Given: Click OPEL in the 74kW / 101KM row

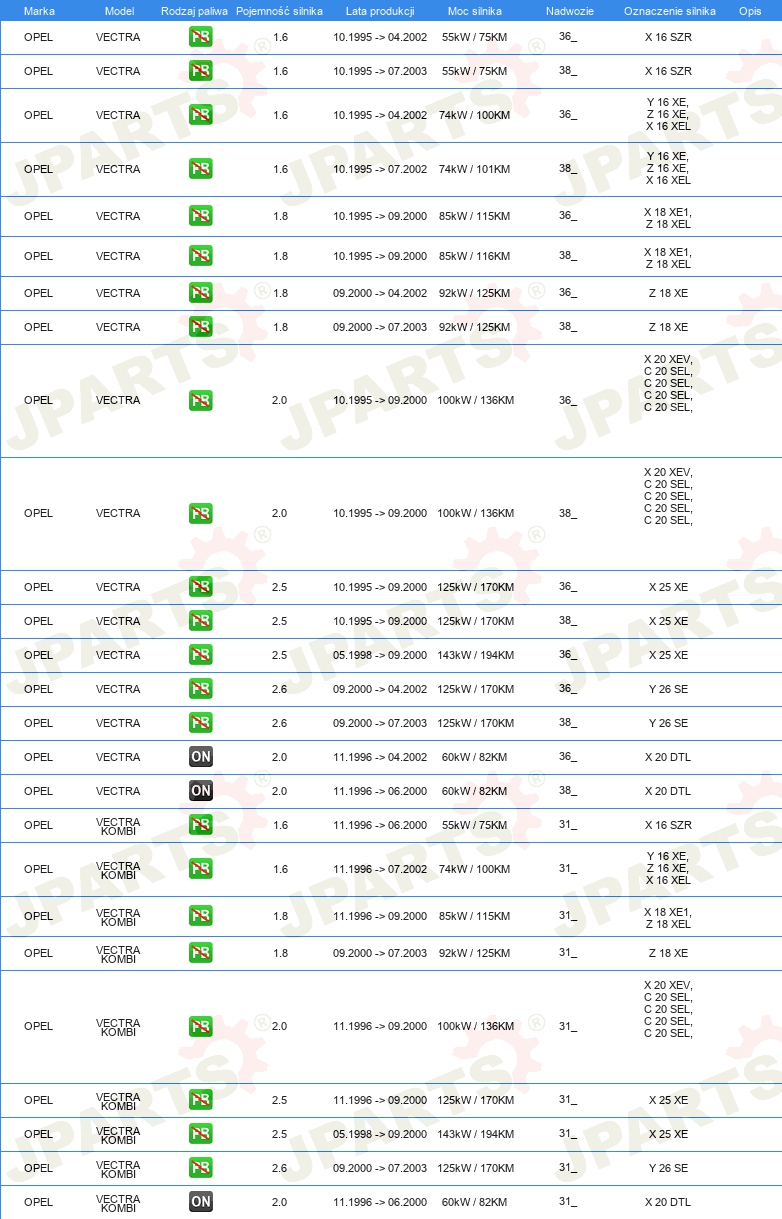Looking at the screenshot, I should tap(38, 170).
